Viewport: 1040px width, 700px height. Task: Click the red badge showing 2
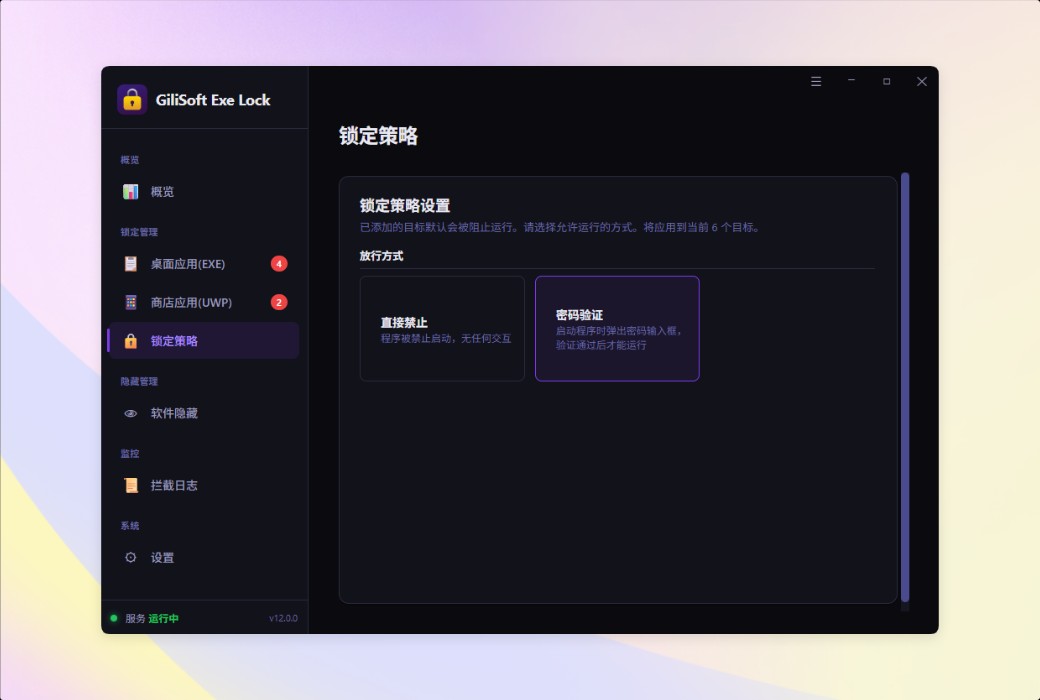(x=279, y=303)
